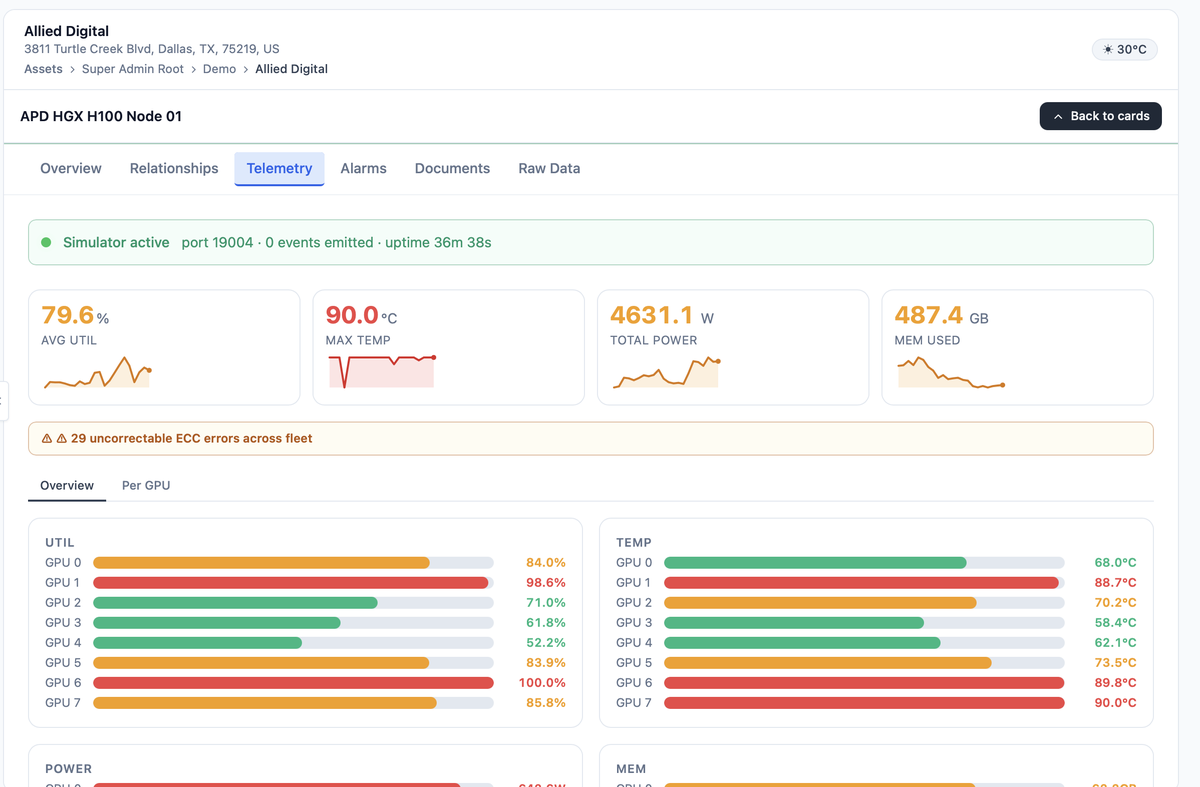Click the Back to cards button
Viewport: 1200px width, 787px height.
click(x=1101, y=116)
